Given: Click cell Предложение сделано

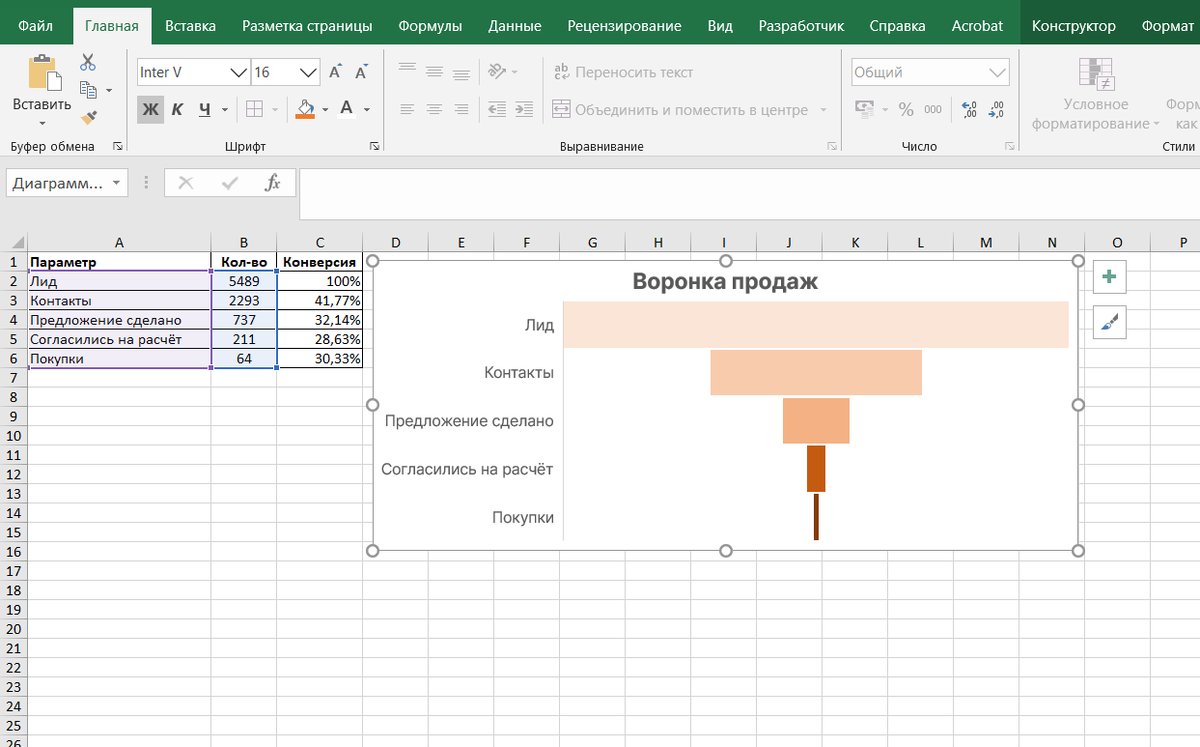Looking at the screenshot, I should click(x=119, y=320).
